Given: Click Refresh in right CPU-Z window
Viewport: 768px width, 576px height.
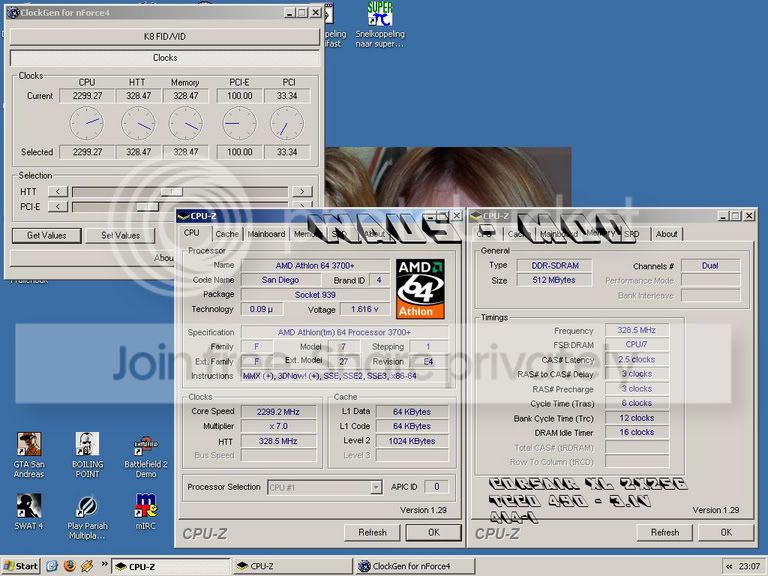Looking at the screenshot, I should click(665, 532).
